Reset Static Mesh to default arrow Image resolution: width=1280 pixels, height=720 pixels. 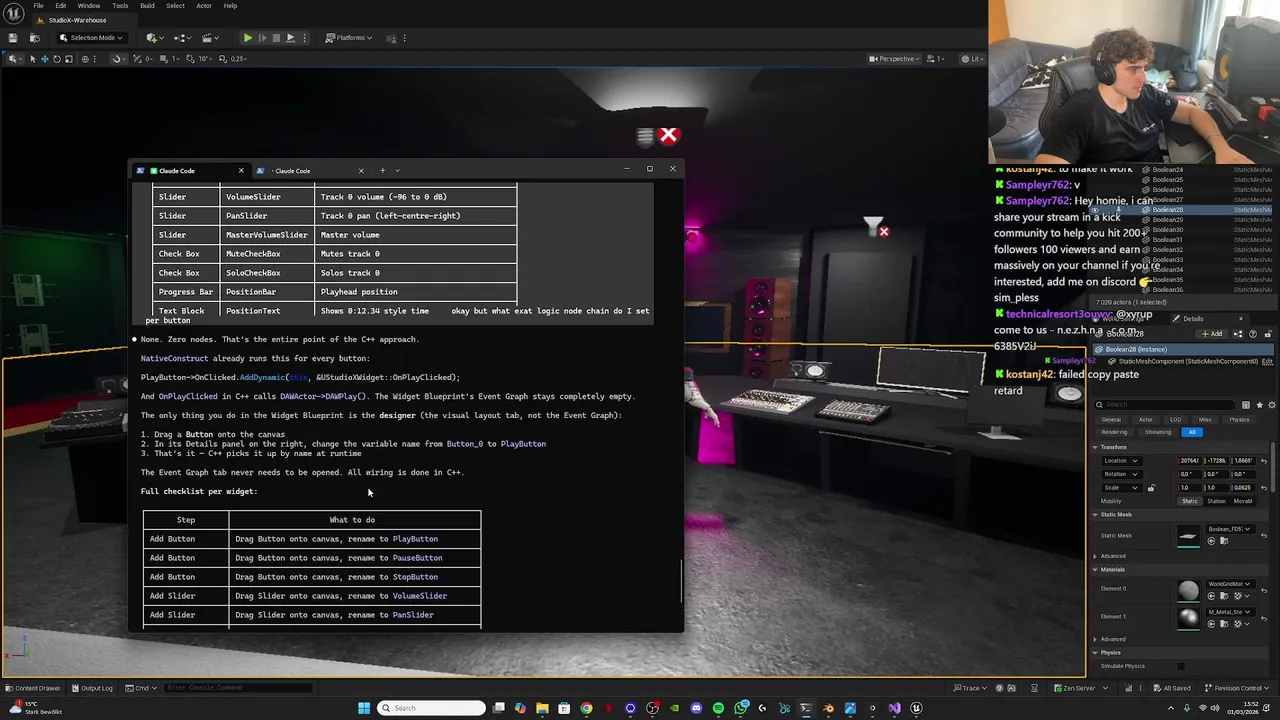(x=1264, y=535)
